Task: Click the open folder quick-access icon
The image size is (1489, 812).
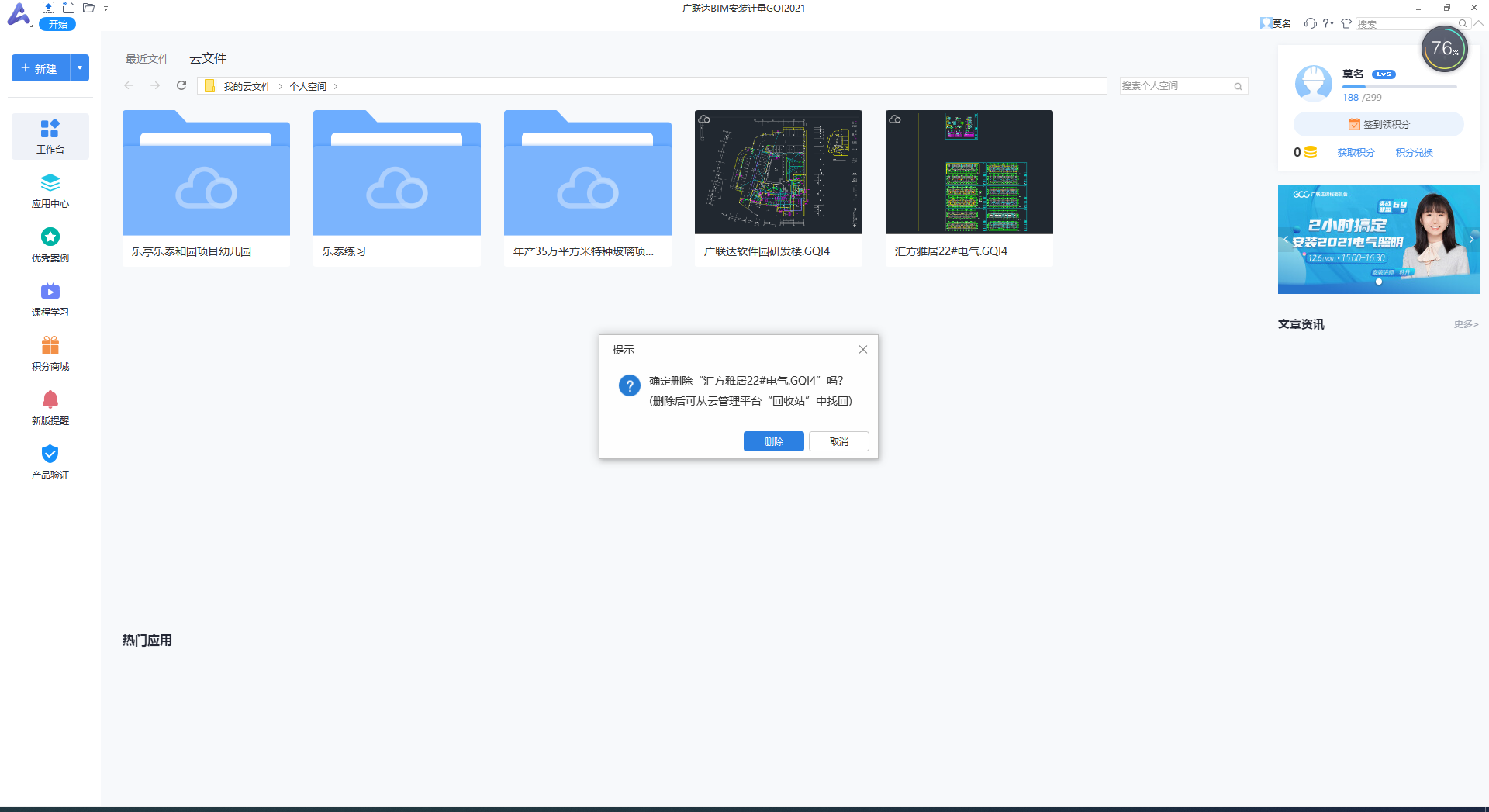Action: [x=88, y=8]
